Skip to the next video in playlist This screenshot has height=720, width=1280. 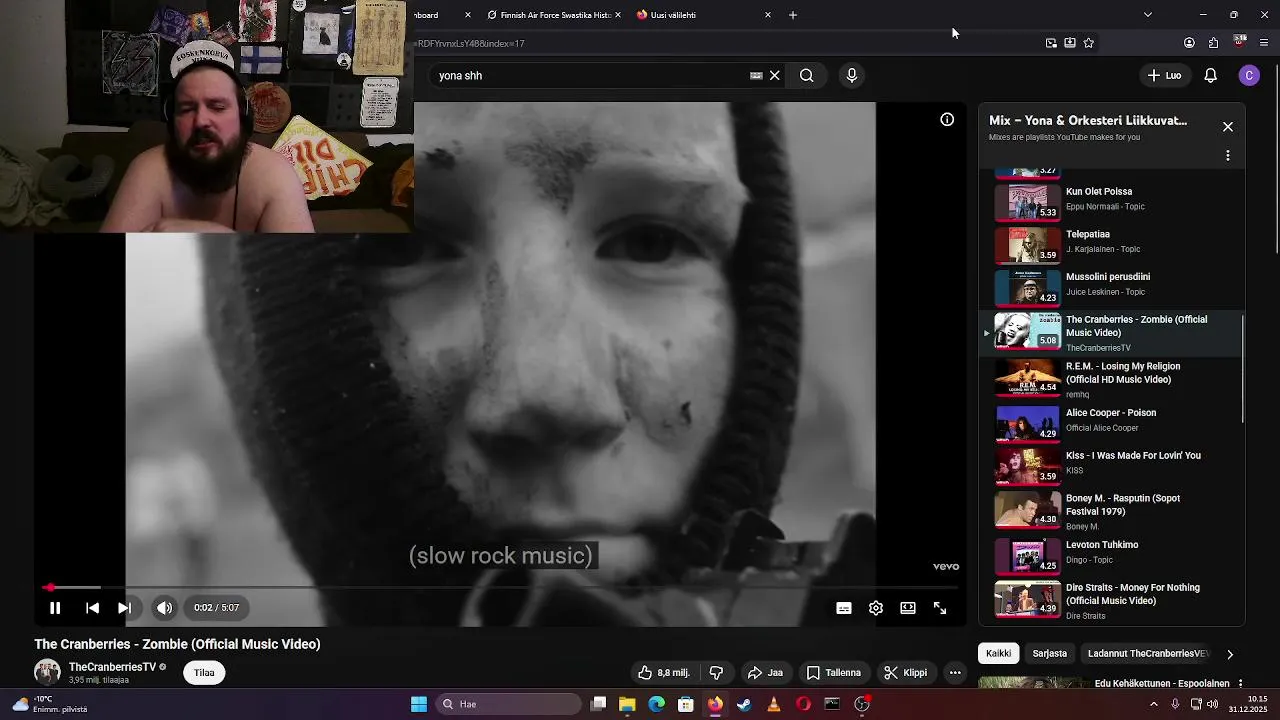[x=124, y=608]
